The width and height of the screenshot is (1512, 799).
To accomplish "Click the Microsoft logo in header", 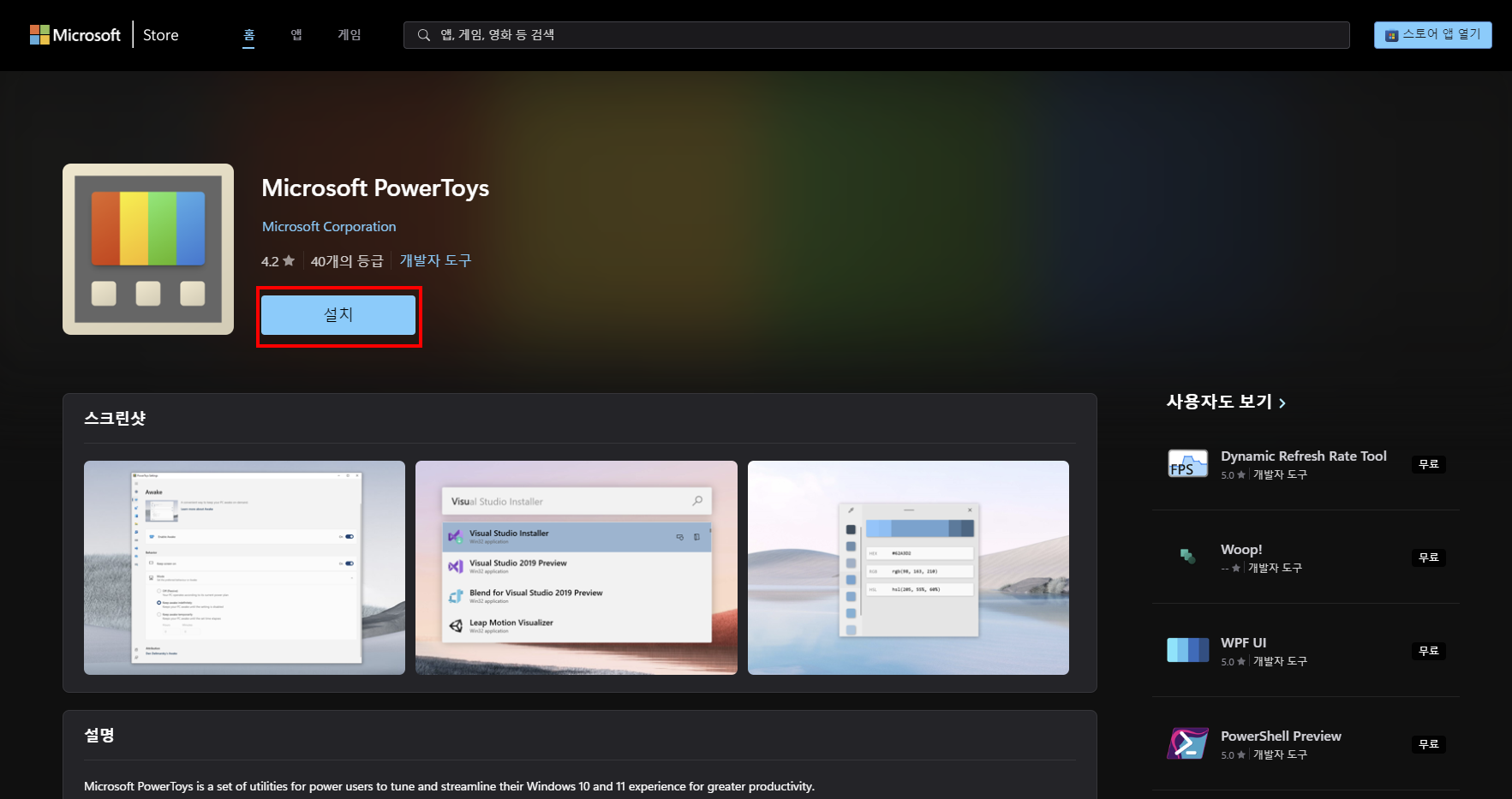I will [75, 35].
